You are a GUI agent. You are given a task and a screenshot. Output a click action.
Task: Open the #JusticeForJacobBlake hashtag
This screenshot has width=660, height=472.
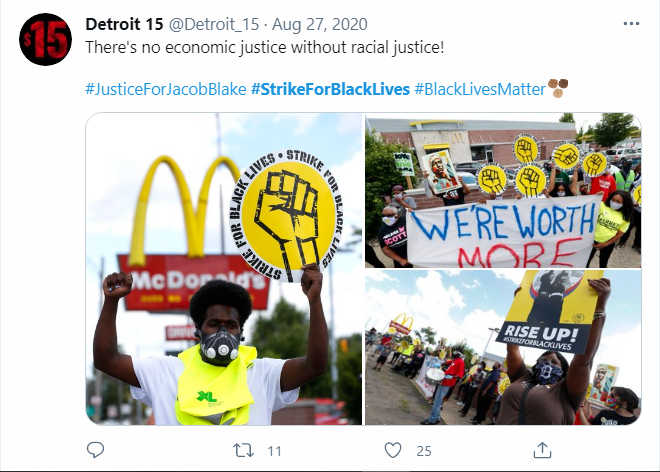coord(166,89)
